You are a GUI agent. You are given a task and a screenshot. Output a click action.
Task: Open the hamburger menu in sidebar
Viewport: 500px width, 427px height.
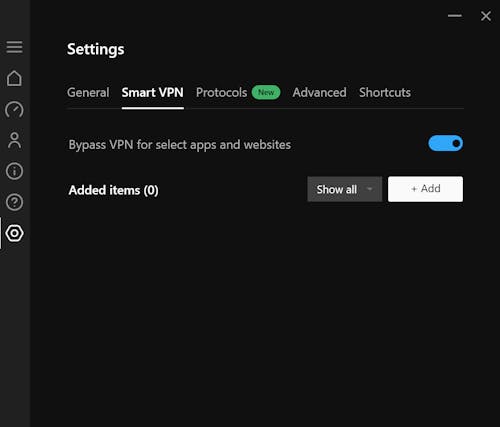click(14, 47)
